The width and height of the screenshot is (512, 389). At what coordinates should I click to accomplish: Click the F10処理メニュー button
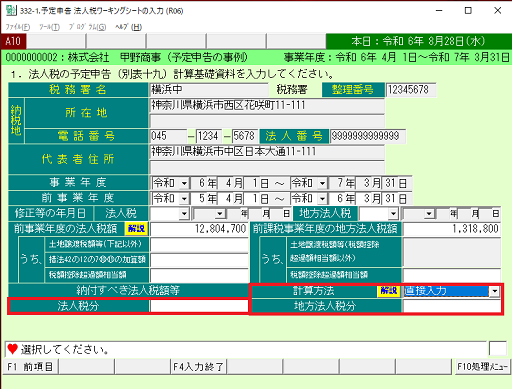(482, 367)
